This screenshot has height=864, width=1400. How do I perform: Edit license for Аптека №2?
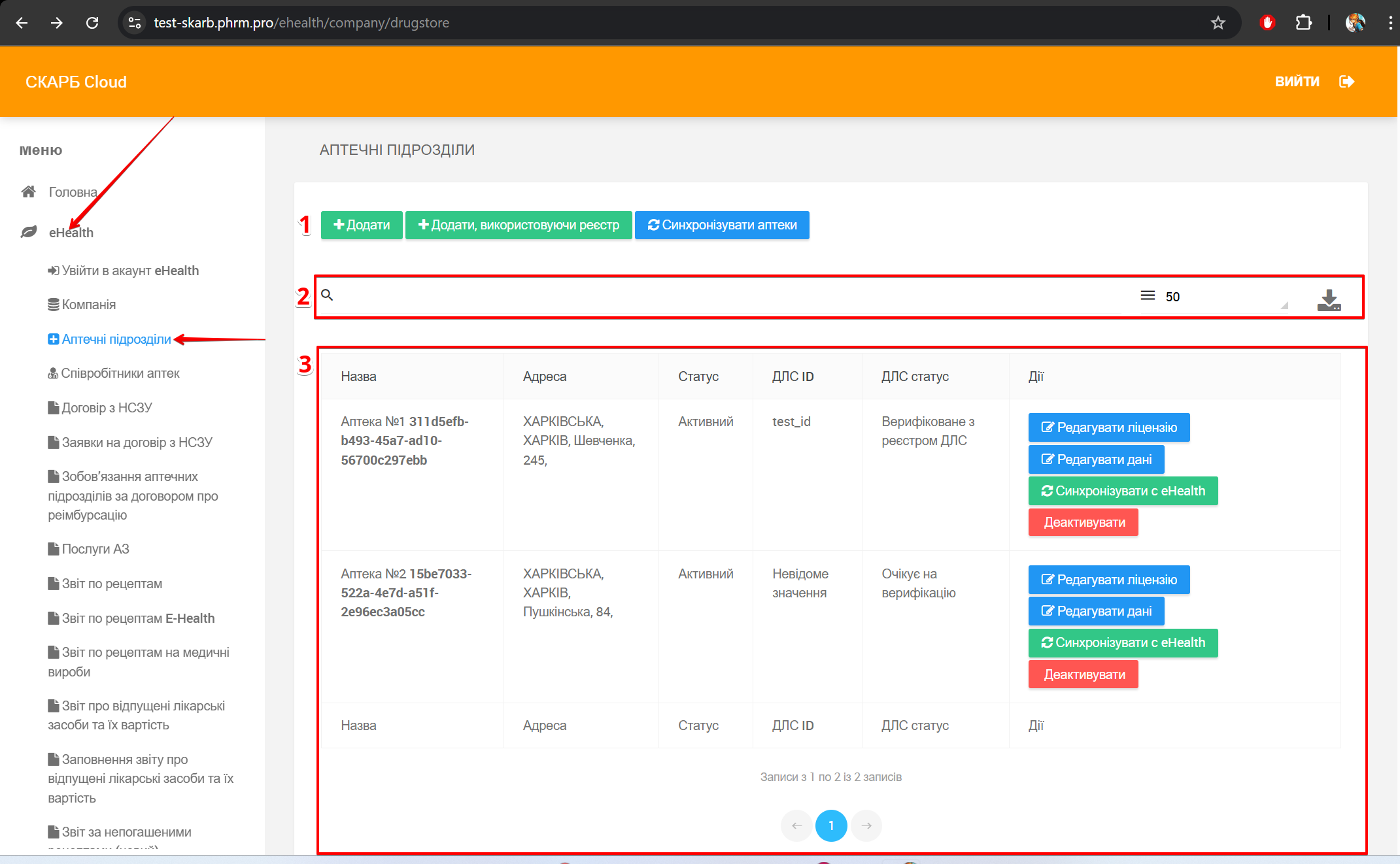click(x=1108, y=580)
